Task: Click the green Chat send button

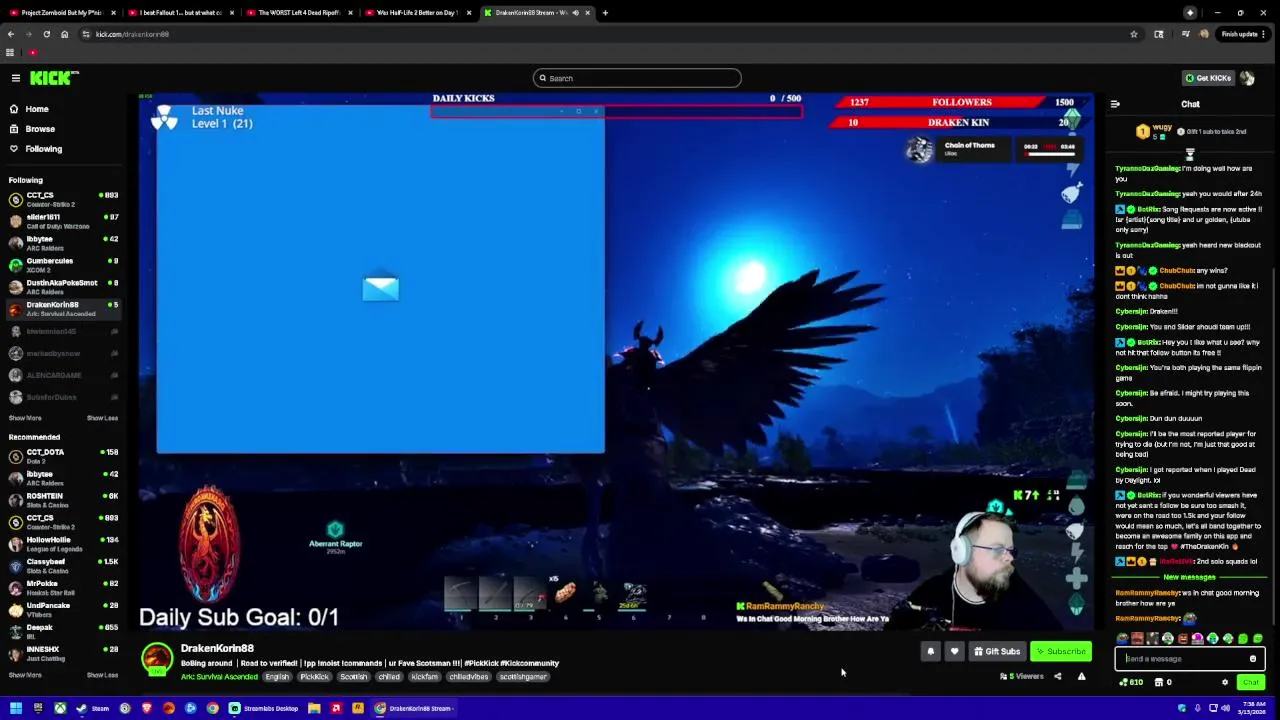Action: (1250, 683)
